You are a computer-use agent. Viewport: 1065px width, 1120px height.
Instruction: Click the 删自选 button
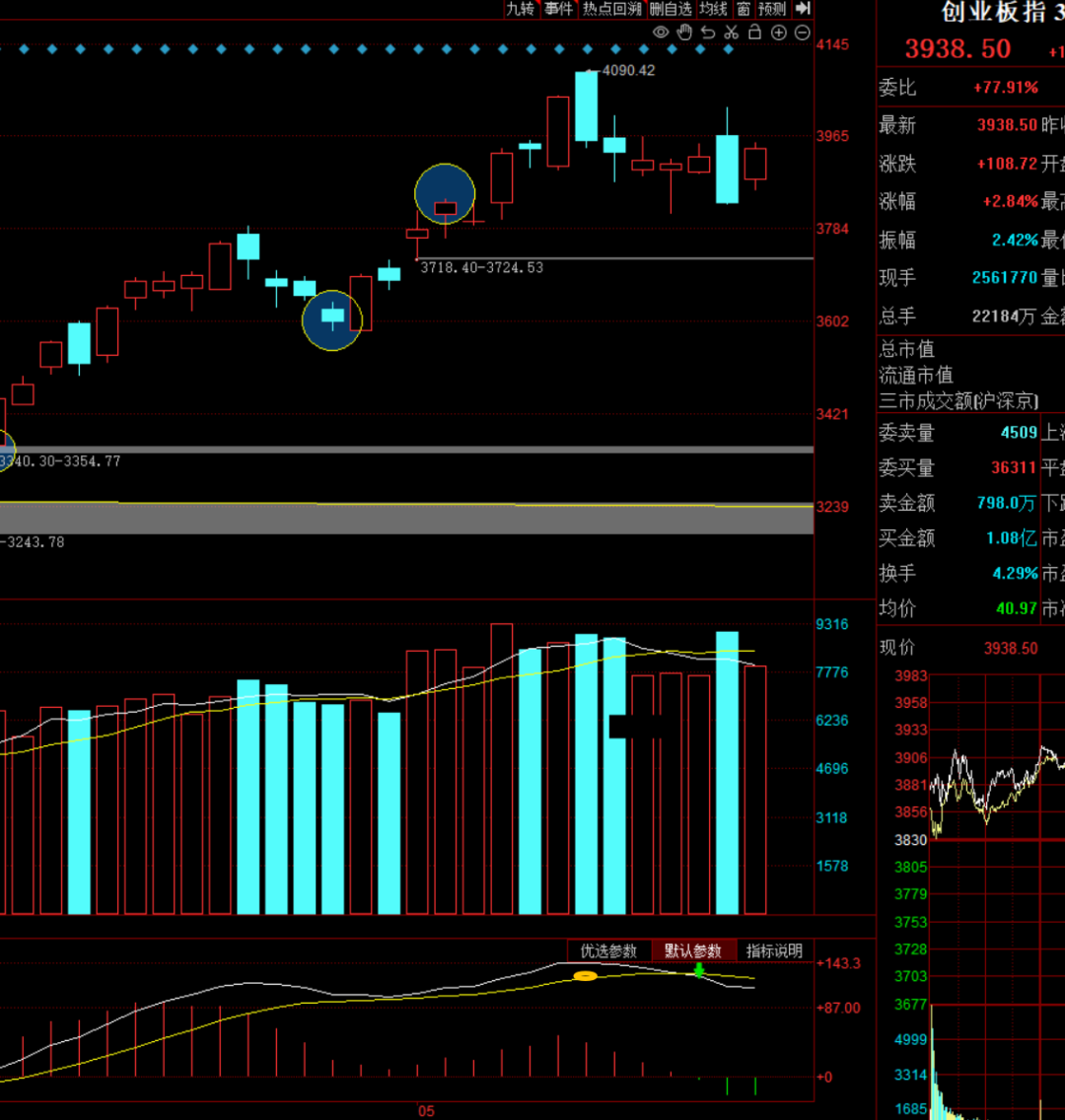pos(671,9)
